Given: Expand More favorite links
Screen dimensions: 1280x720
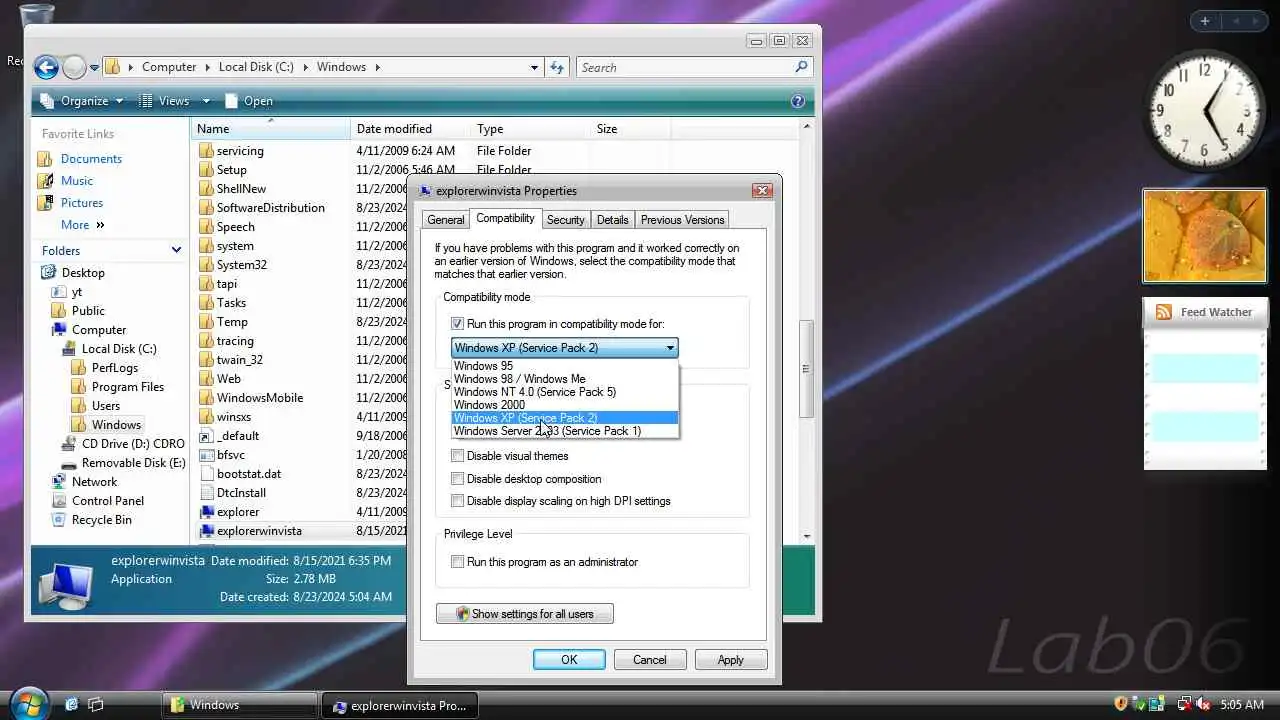Looking at the screenshot, I should click(x=83, y=225).
